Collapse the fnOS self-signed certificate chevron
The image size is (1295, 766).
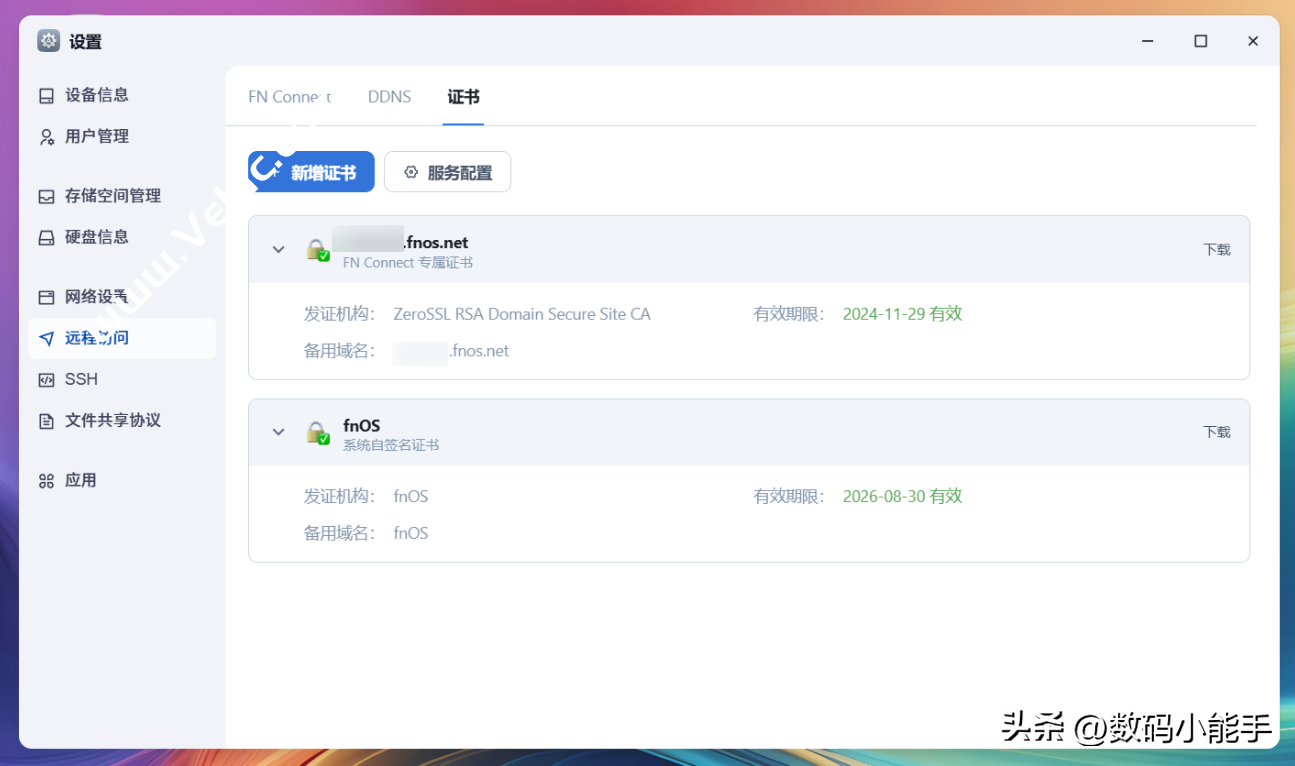tap(279, 432)
